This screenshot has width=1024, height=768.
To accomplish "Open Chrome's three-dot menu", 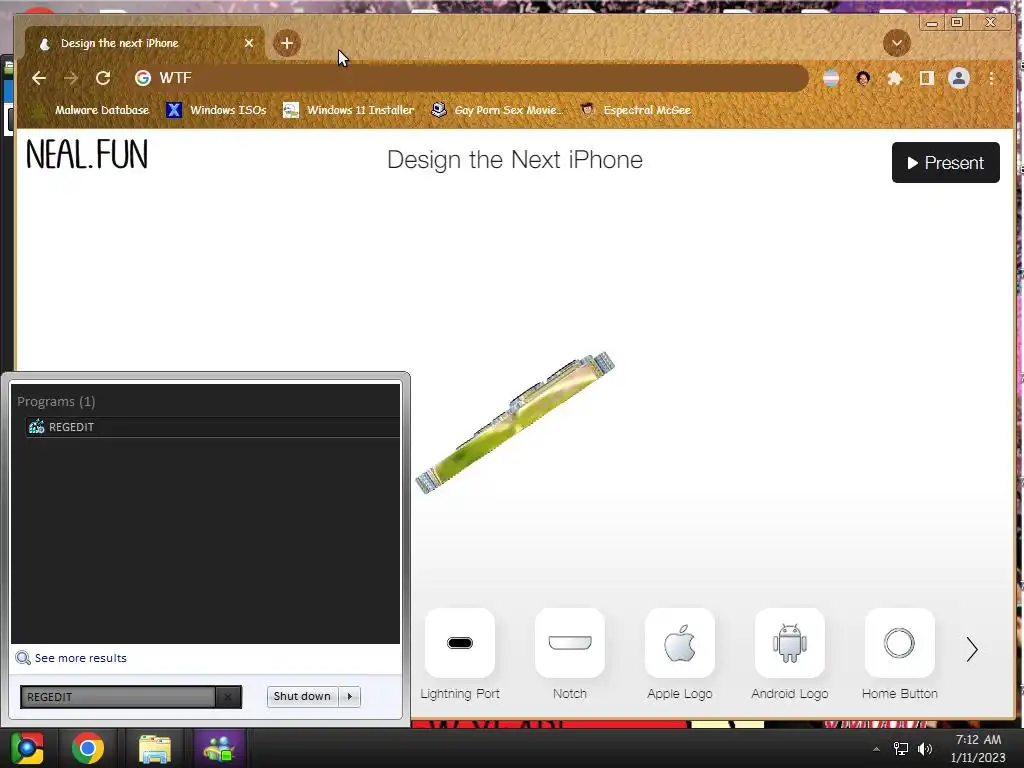I will coord(991,78).
